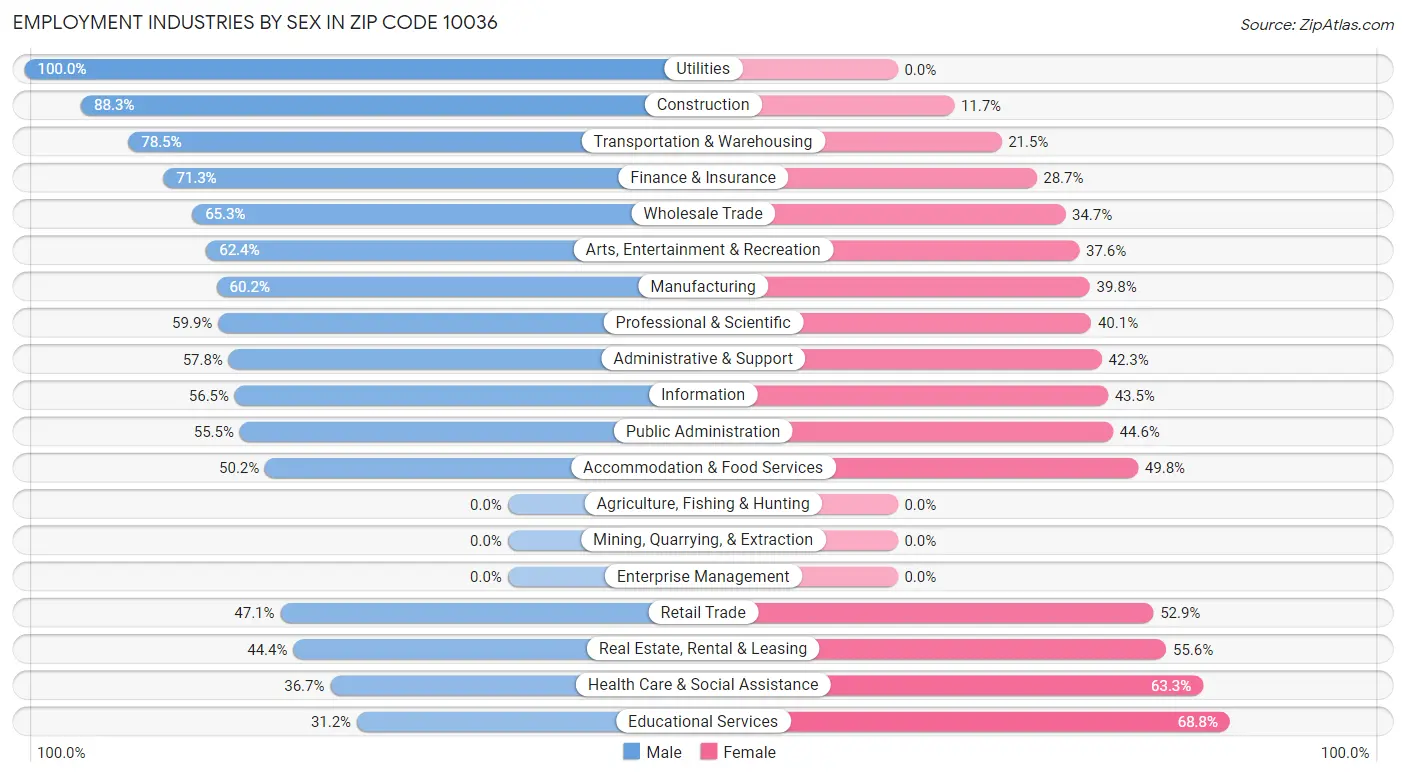Click the Female legend color swatch
Viewport: 1406px width, 776px height.
pos(710,752)
